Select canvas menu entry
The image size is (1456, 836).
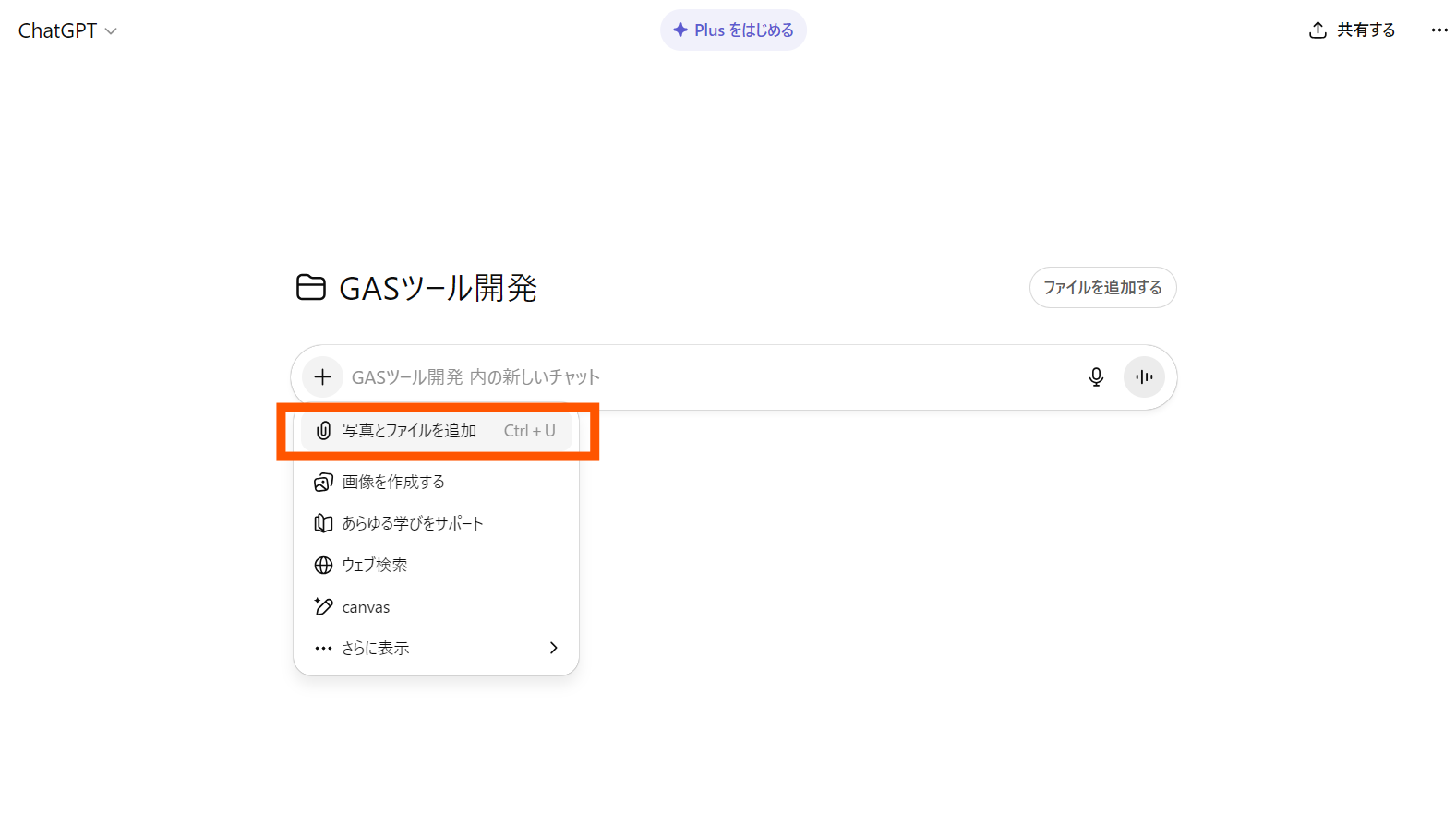point(436,607)
